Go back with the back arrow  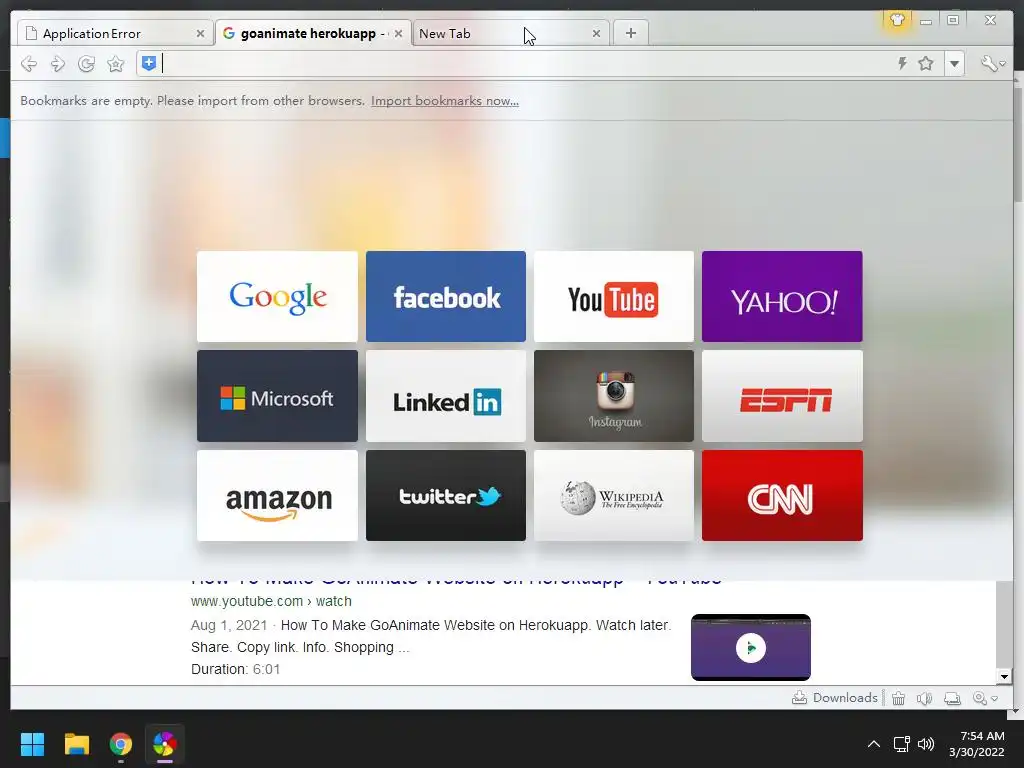pos(29,63)
